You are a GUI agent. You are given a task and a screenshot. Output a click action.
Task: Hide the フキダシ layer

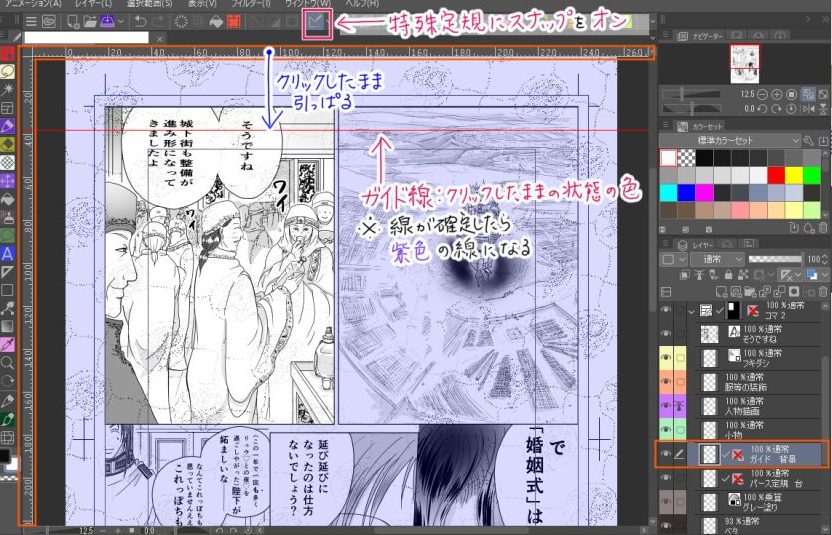(665, 358)
